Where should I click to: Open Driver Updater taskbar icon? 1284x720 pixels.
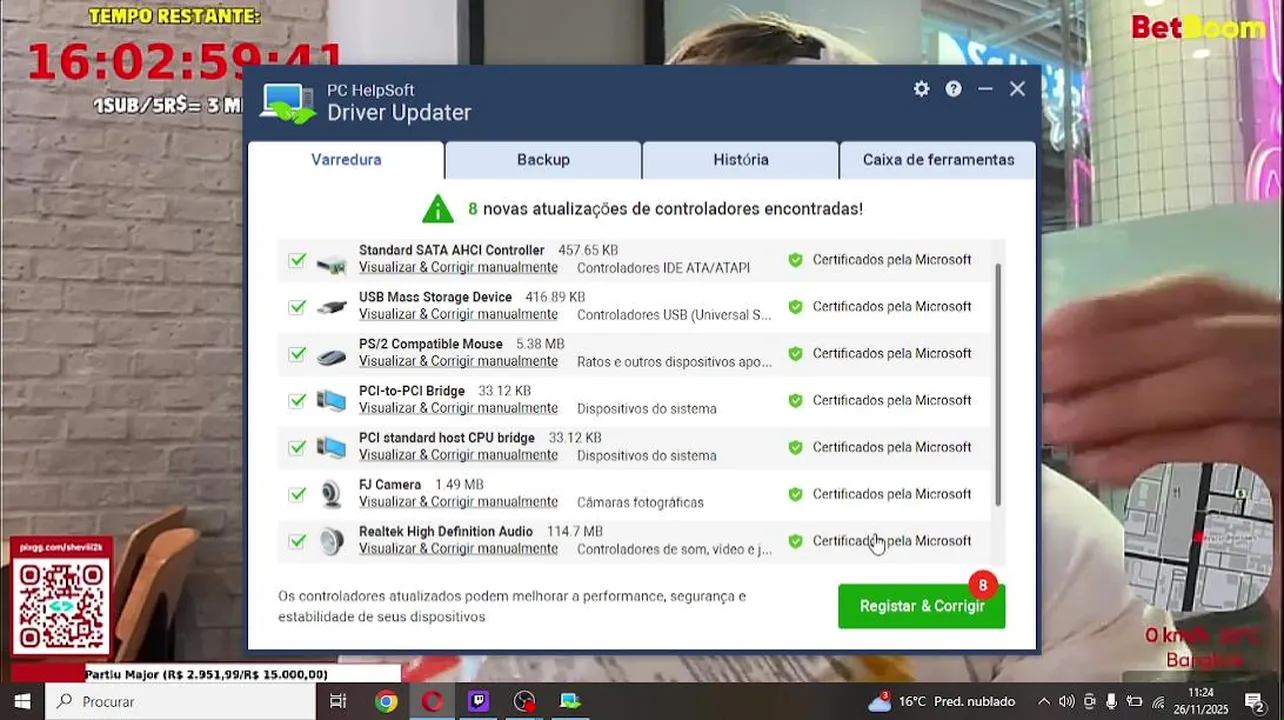click(x=570, y=701)
